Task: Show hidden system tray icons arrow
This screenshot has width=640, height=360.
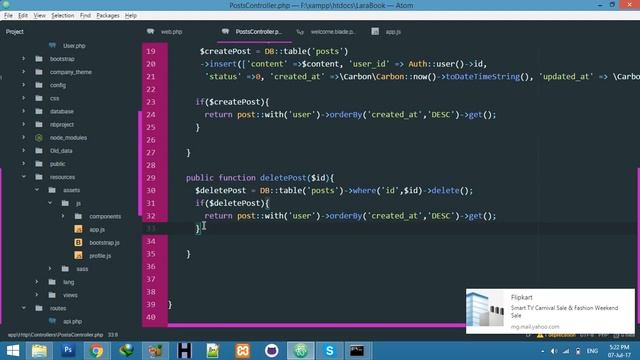Action: click(542, 351)
